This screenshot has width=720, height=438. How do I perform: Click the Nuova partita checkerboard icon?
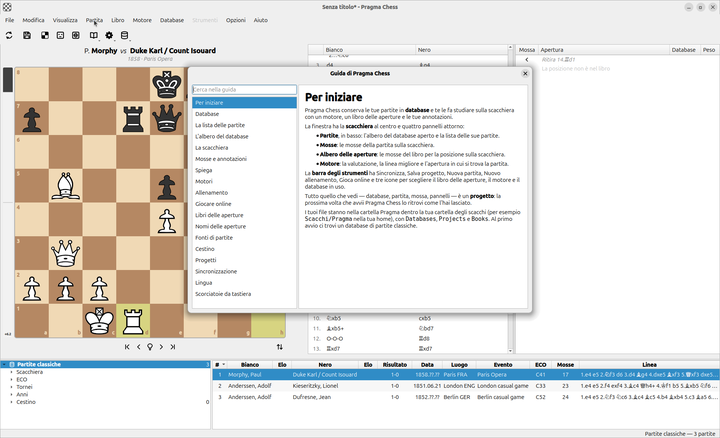point(45,35)
